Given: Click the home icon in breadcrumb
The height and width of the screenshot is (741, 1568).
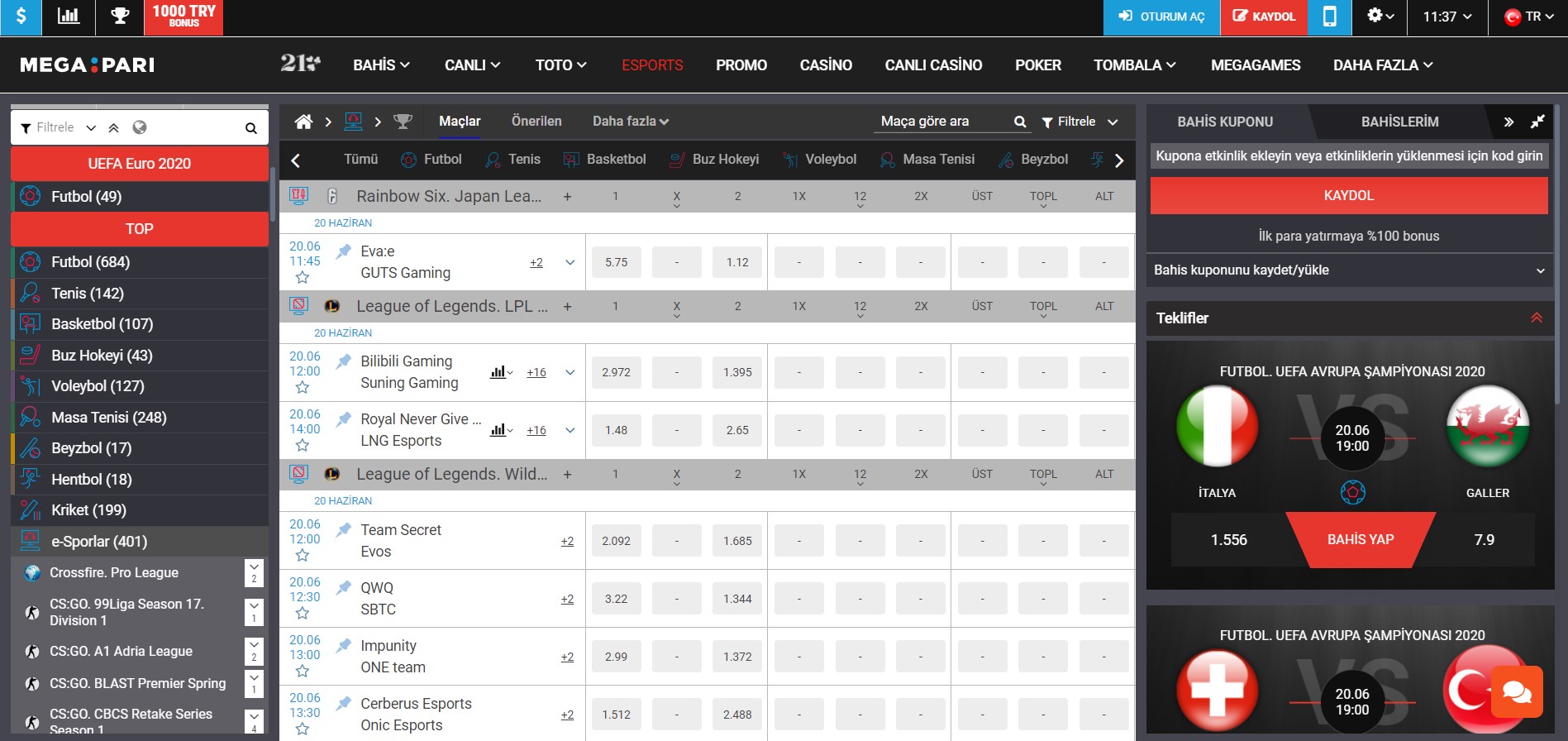Looking at the screenshot, I should point(303,122).
